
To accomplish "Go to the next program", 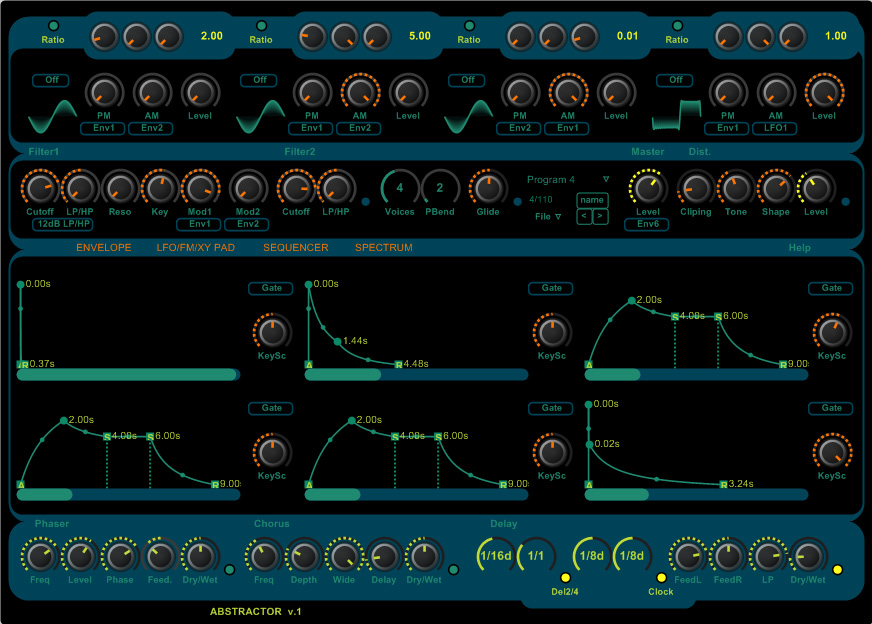I will (x=600, y=216).
